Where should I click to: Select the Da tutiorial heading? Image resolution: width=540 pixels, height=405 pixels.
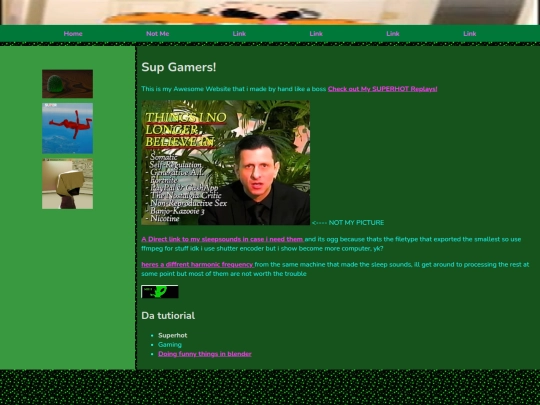[168, 315]
